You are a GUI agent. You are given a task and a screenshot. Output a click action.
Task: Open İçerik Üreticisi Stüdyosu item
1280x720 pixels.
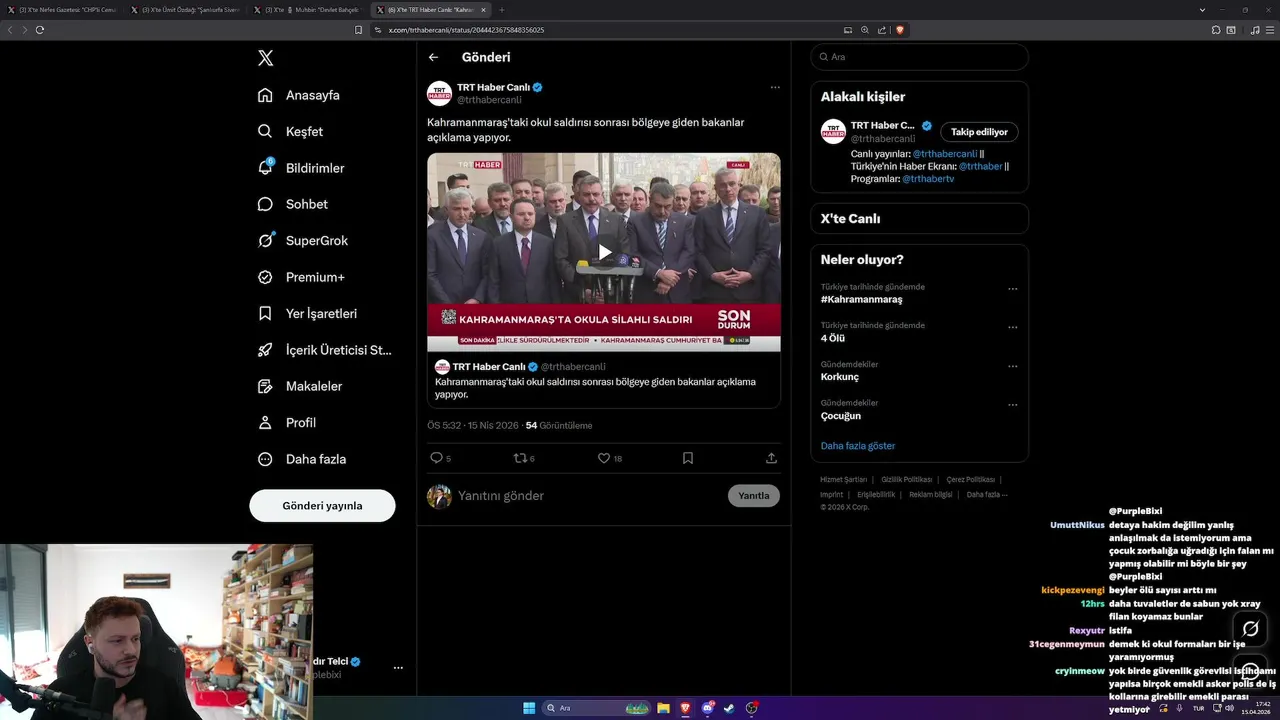(x=324, y=350)
